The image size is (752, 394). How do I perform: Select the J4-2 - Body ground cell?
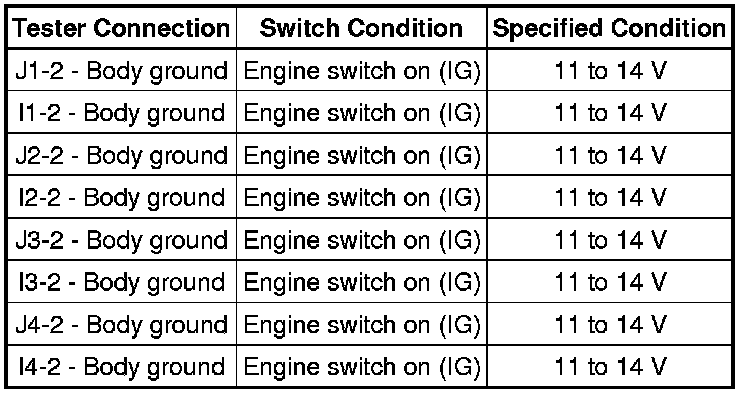click(x=122, y=323)
